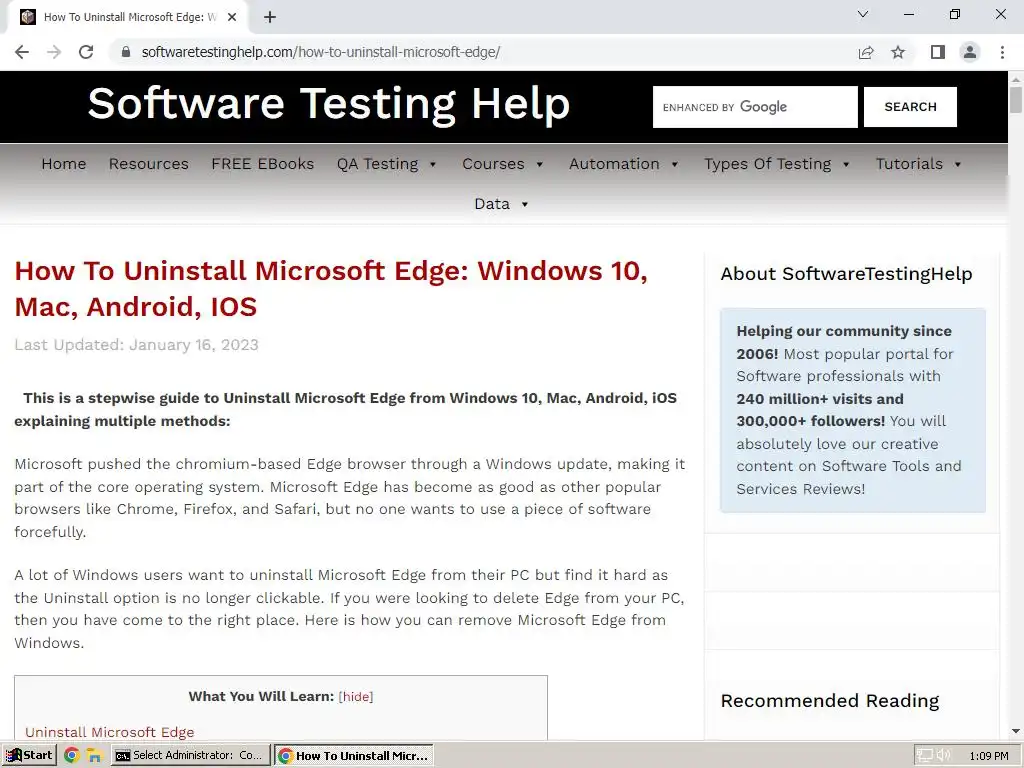Open the file explorer quick launch icon
The width and height of the screenshot is (1024, 768).
(x=94, y=756)
